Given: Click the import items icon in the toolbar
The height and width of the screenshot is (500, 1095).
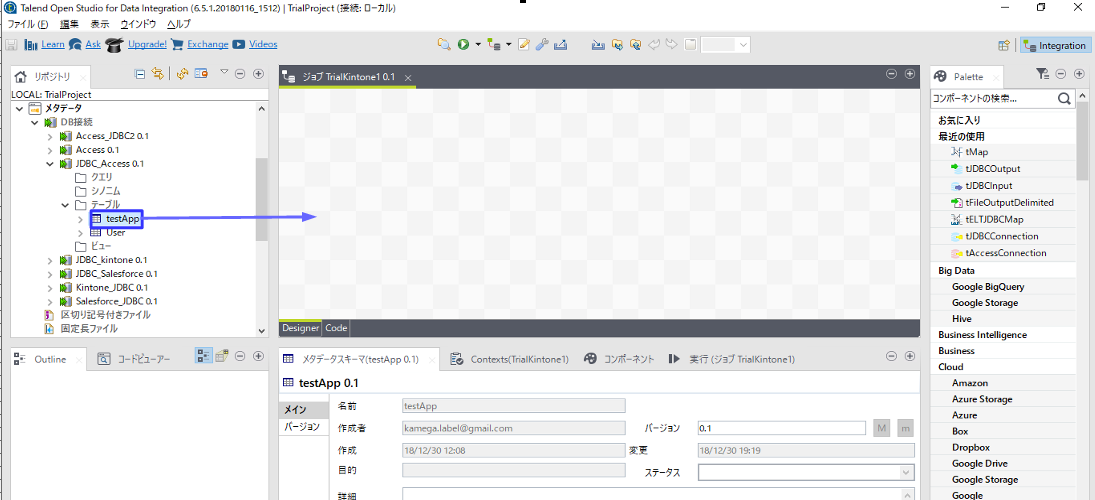Looking at the screenshot, I should point(598,45).
